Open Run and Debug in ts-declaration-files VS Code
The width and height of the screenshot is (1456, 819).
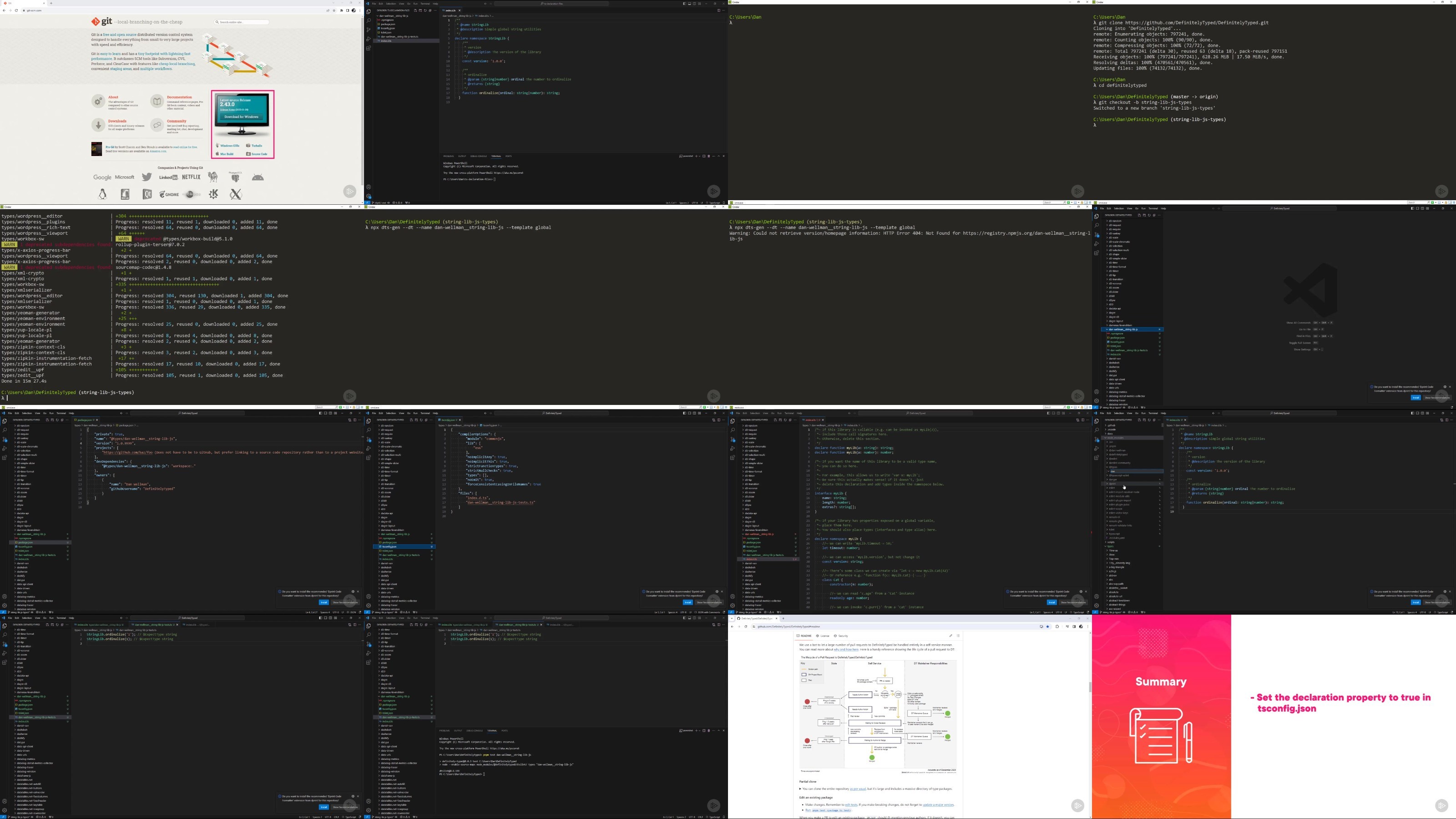click(x=369, y=39)
